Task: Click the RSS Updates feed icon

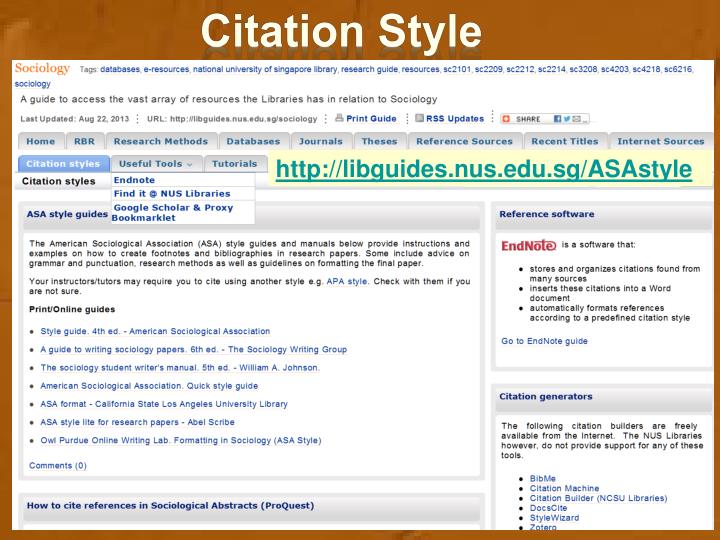Action: [x=419, y=118]
